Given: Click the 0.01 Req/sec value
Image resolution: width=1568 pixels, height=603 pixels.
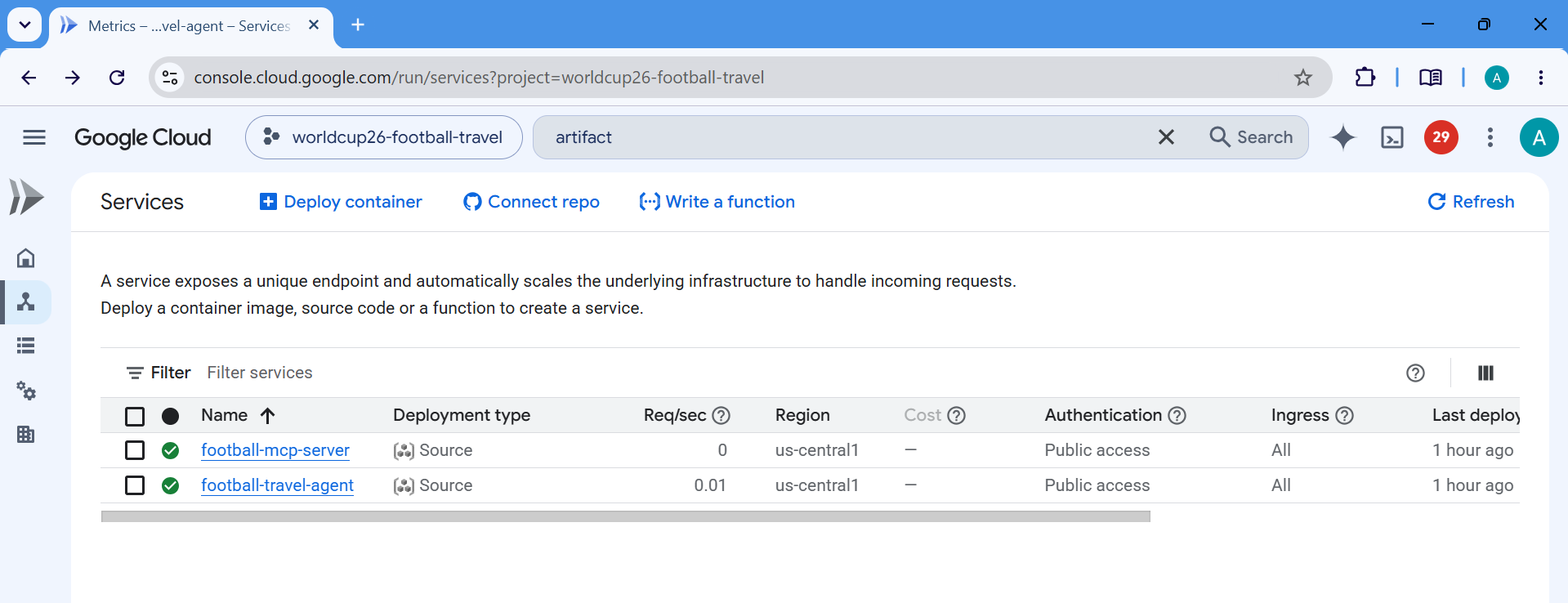Looking at the screenshot, I should tap(710, 485).
